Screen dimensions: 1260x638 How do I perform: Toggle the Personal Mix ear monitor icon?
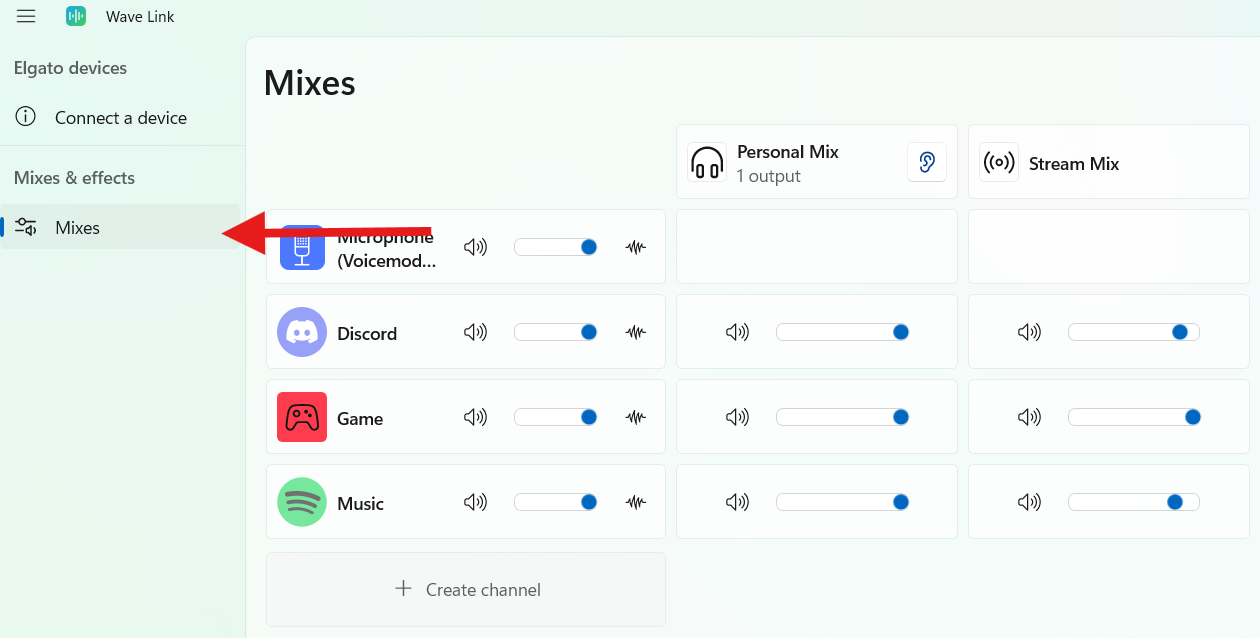[x=926, y=162]
